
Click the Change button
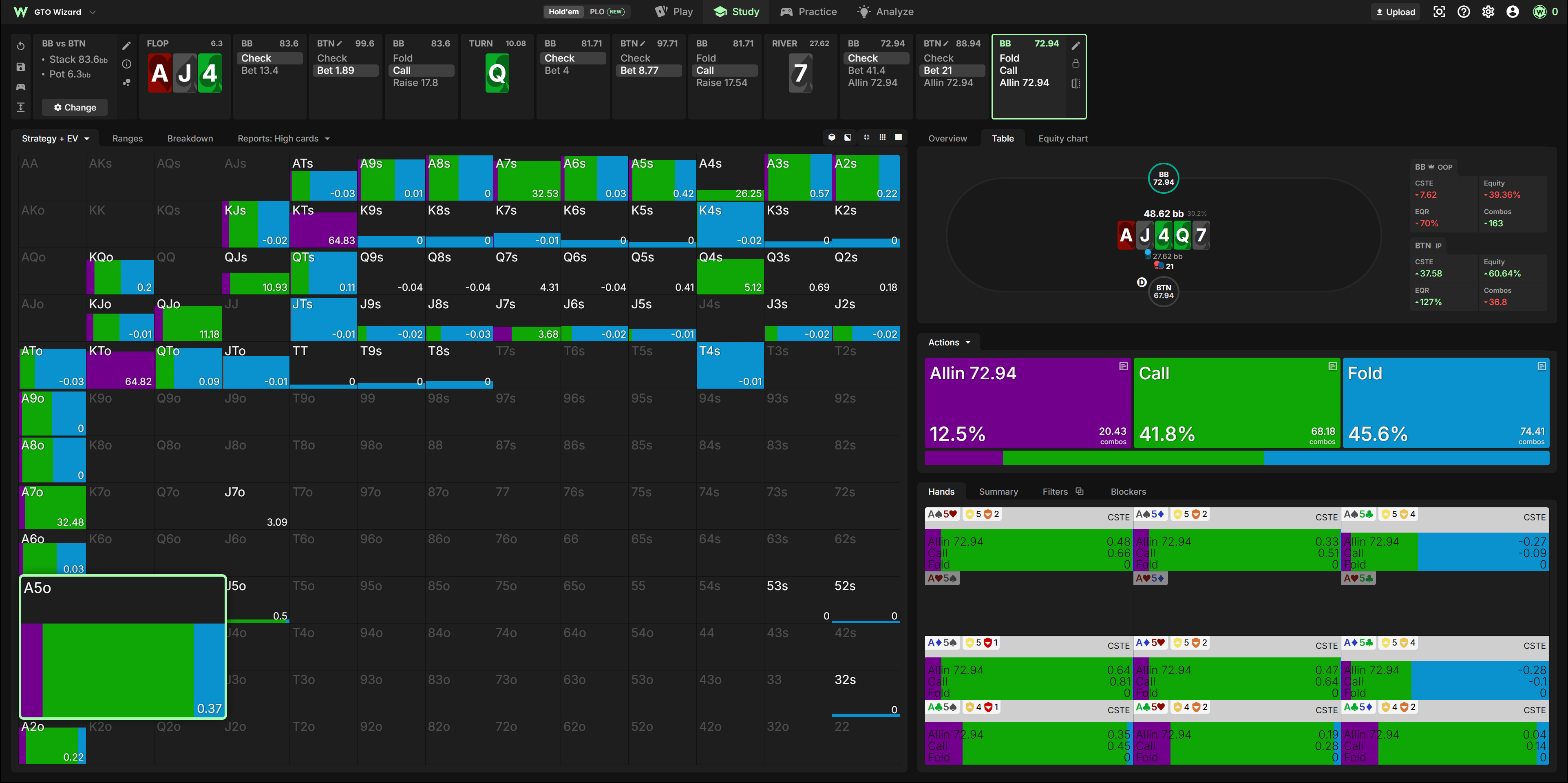[x=75, y=107]
